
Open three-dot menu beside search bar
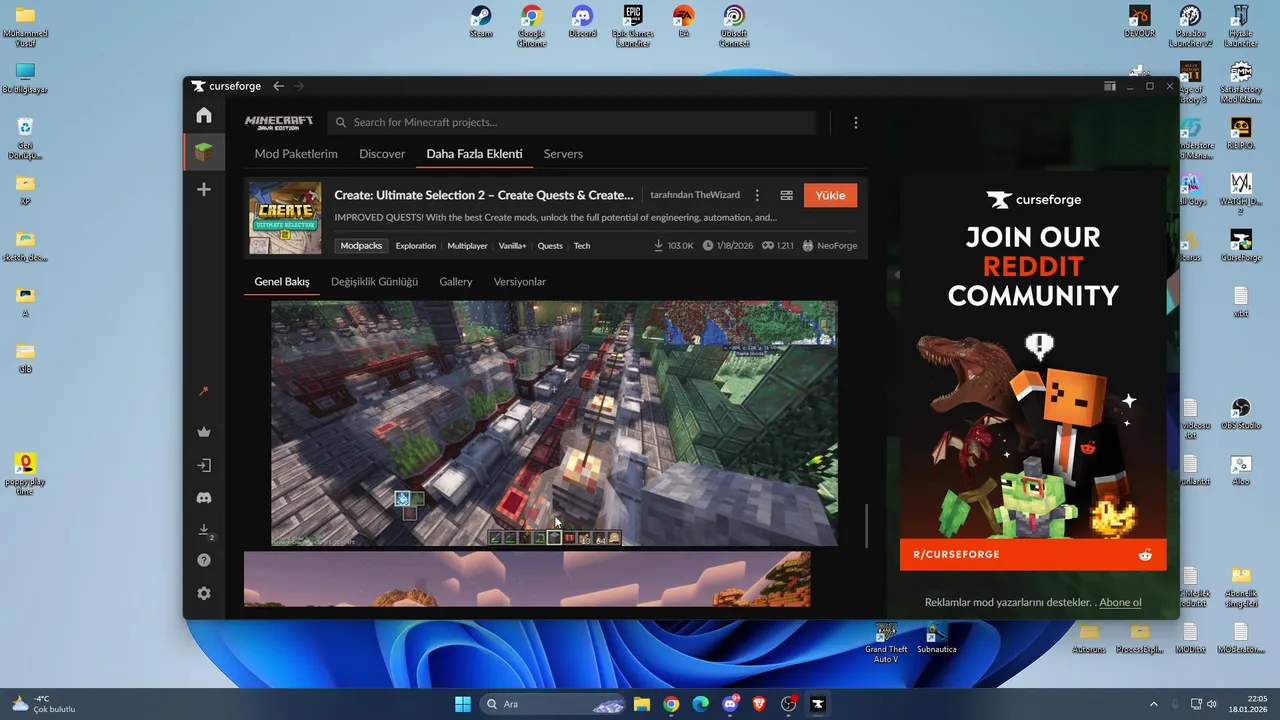pyautogui.click(x=855, y=122)
